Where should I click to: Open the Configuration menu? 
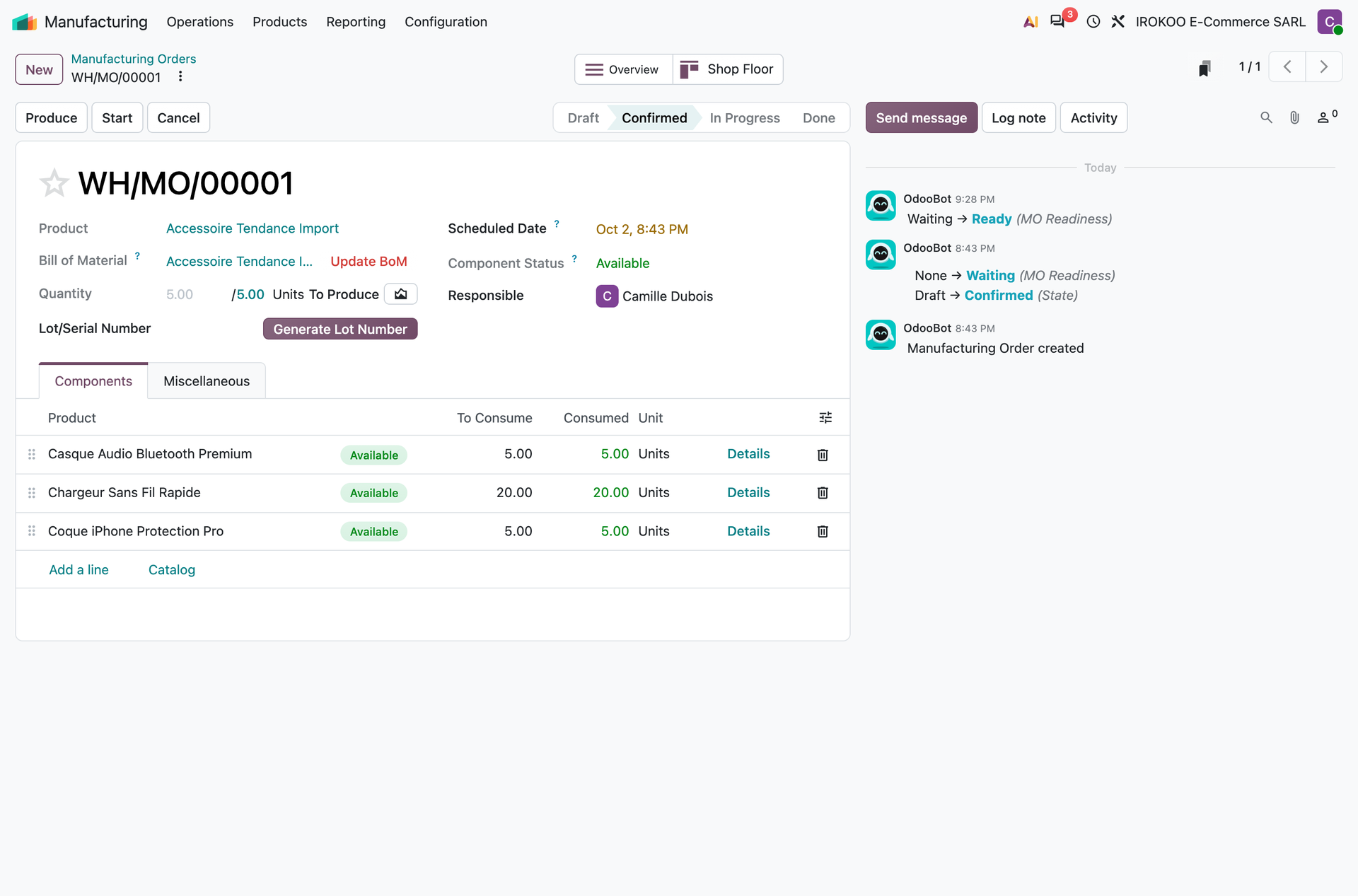[446, 22]
